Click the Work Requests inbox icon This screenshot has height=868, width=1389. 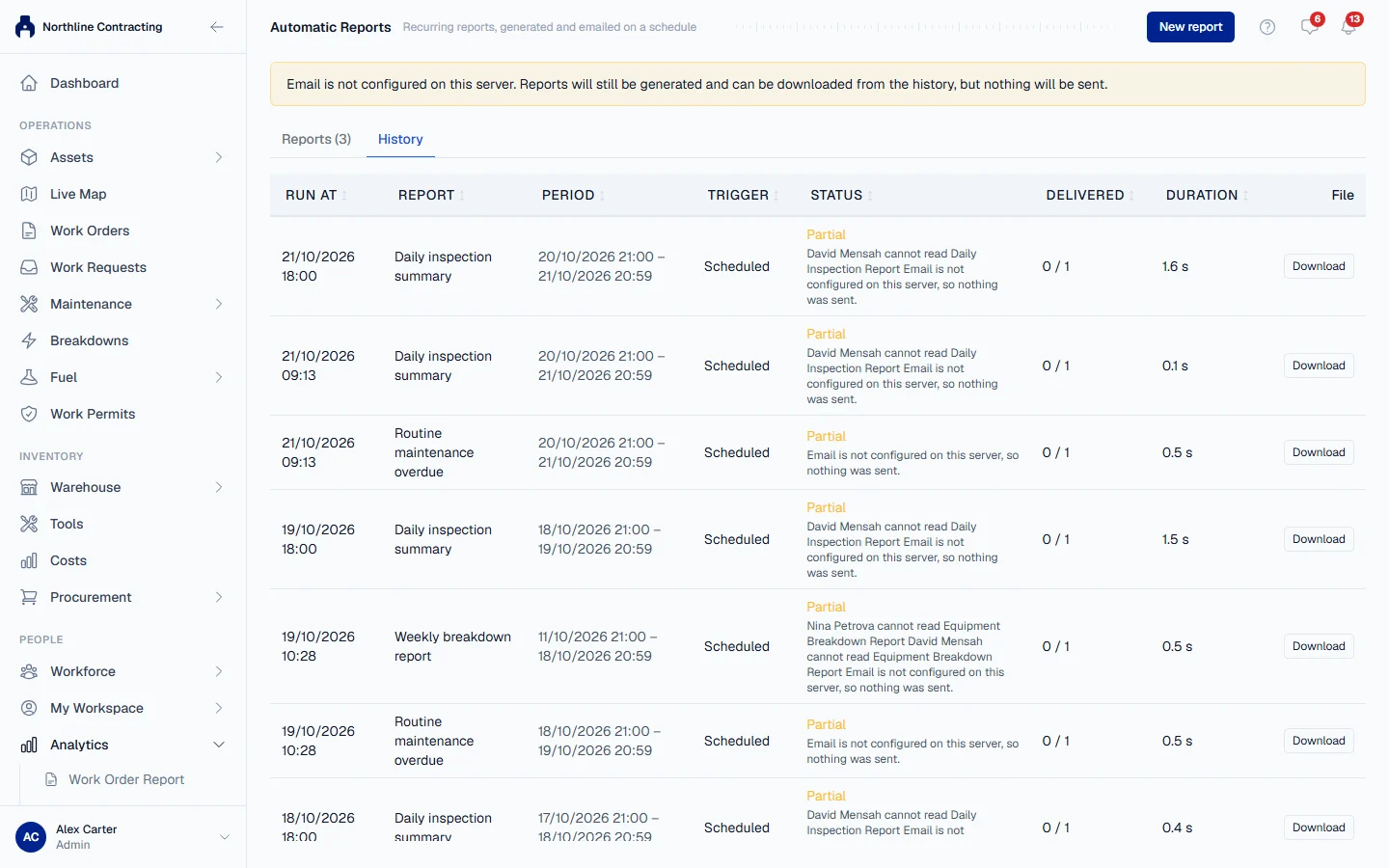tap(29, 267)
